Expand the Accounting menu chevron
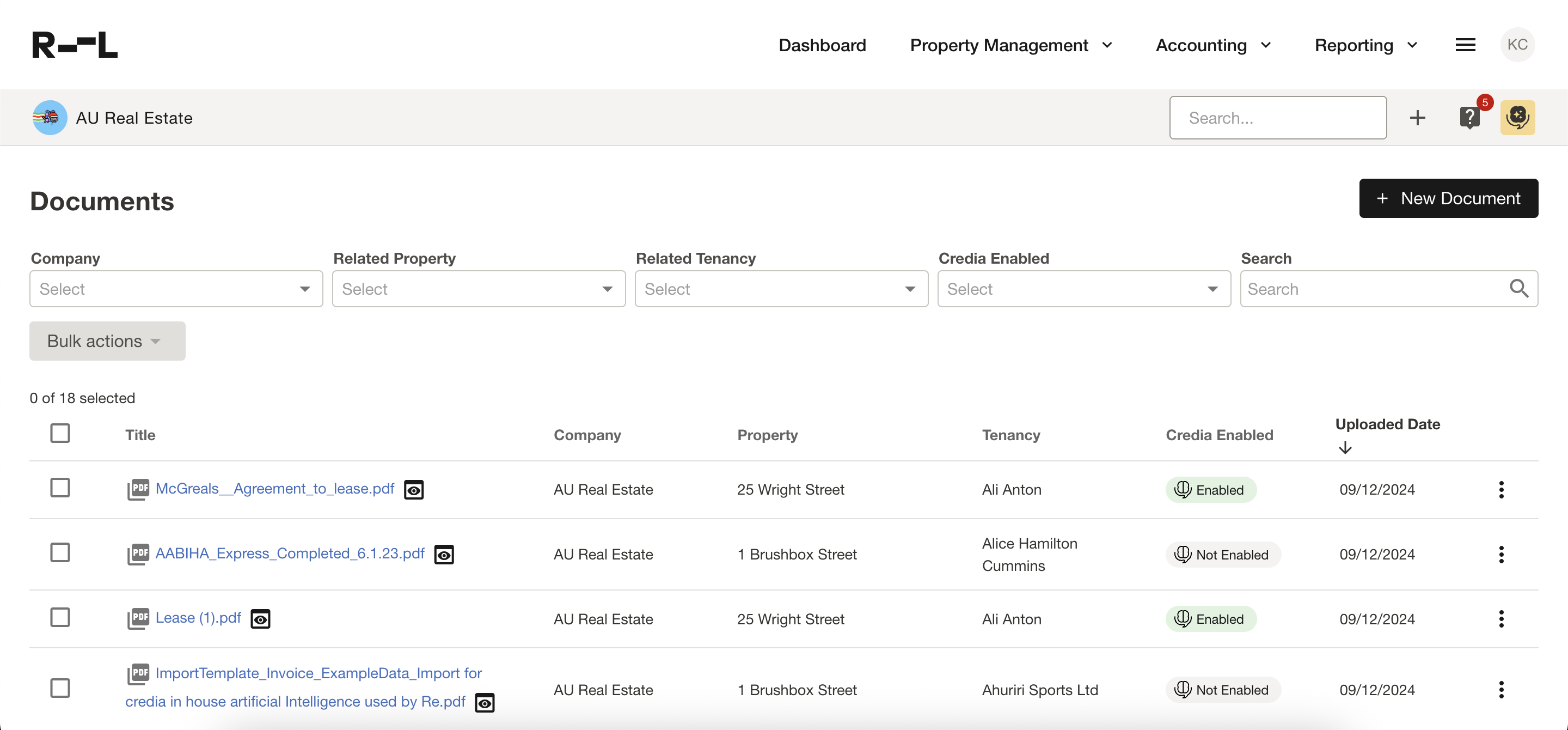The image size is (1568, 730). tap(1265, 45)
